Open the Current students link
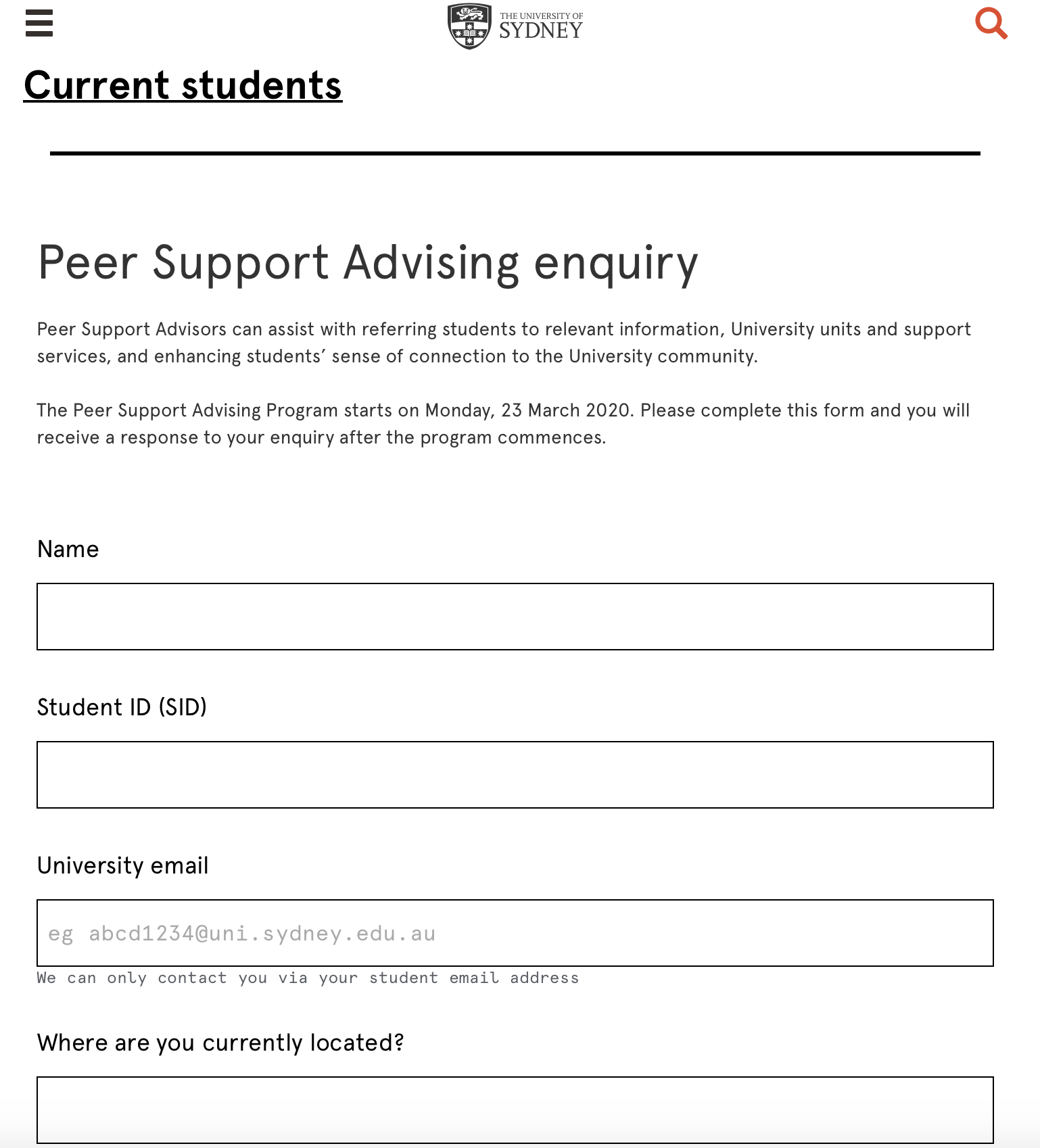The image size is (1040, 1148). click(183, 86)
